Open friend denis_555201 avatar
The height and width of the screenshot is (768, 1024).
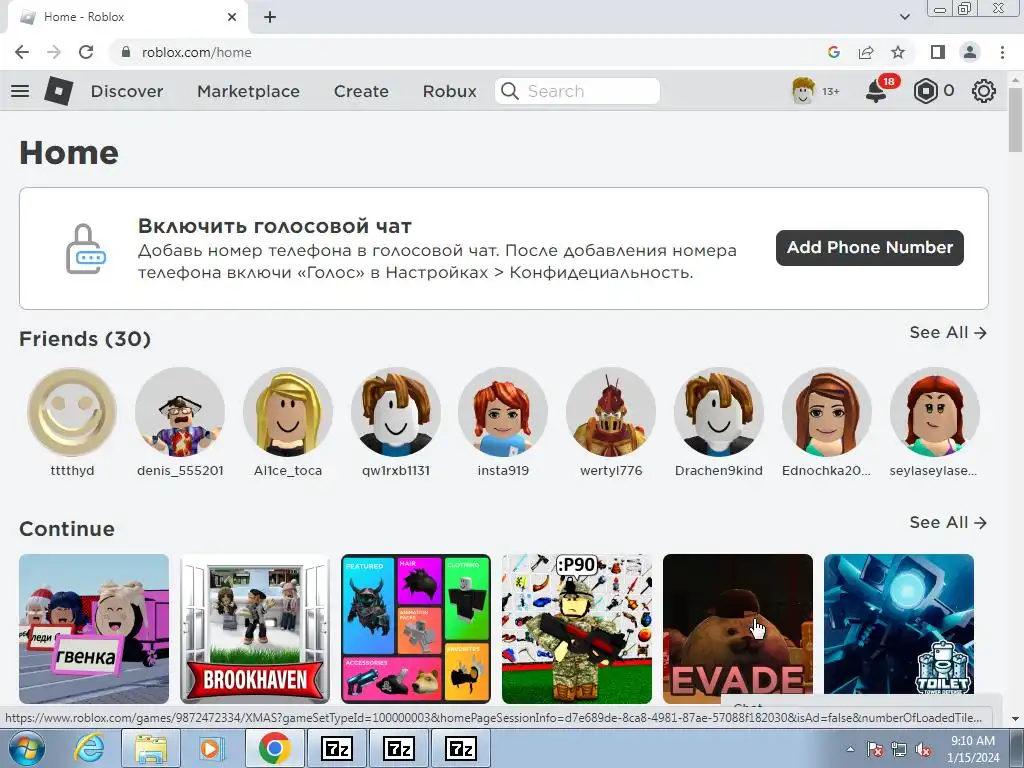180,411
